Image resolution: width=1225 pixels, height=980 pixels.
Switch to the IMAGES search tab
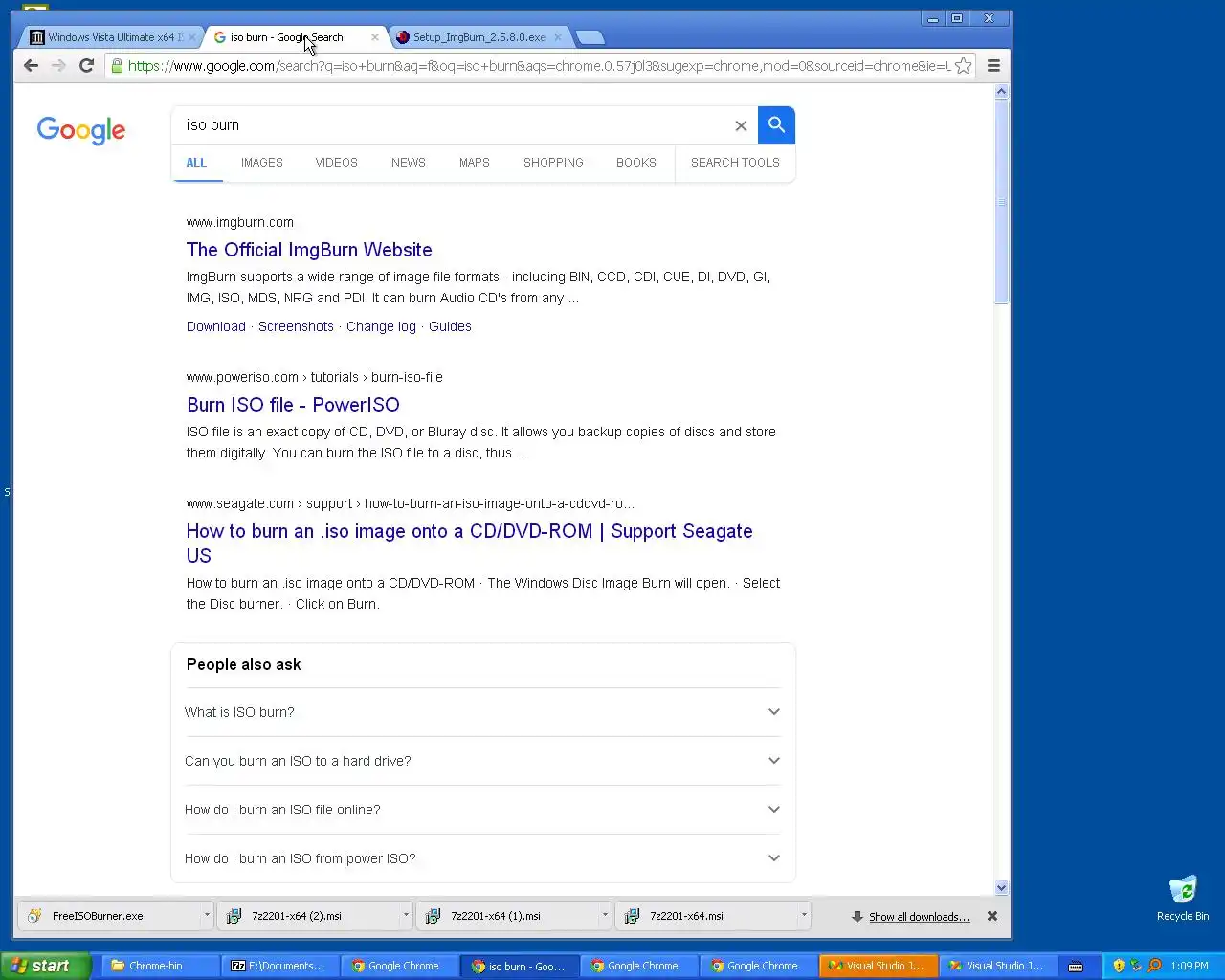pos(261,163)
